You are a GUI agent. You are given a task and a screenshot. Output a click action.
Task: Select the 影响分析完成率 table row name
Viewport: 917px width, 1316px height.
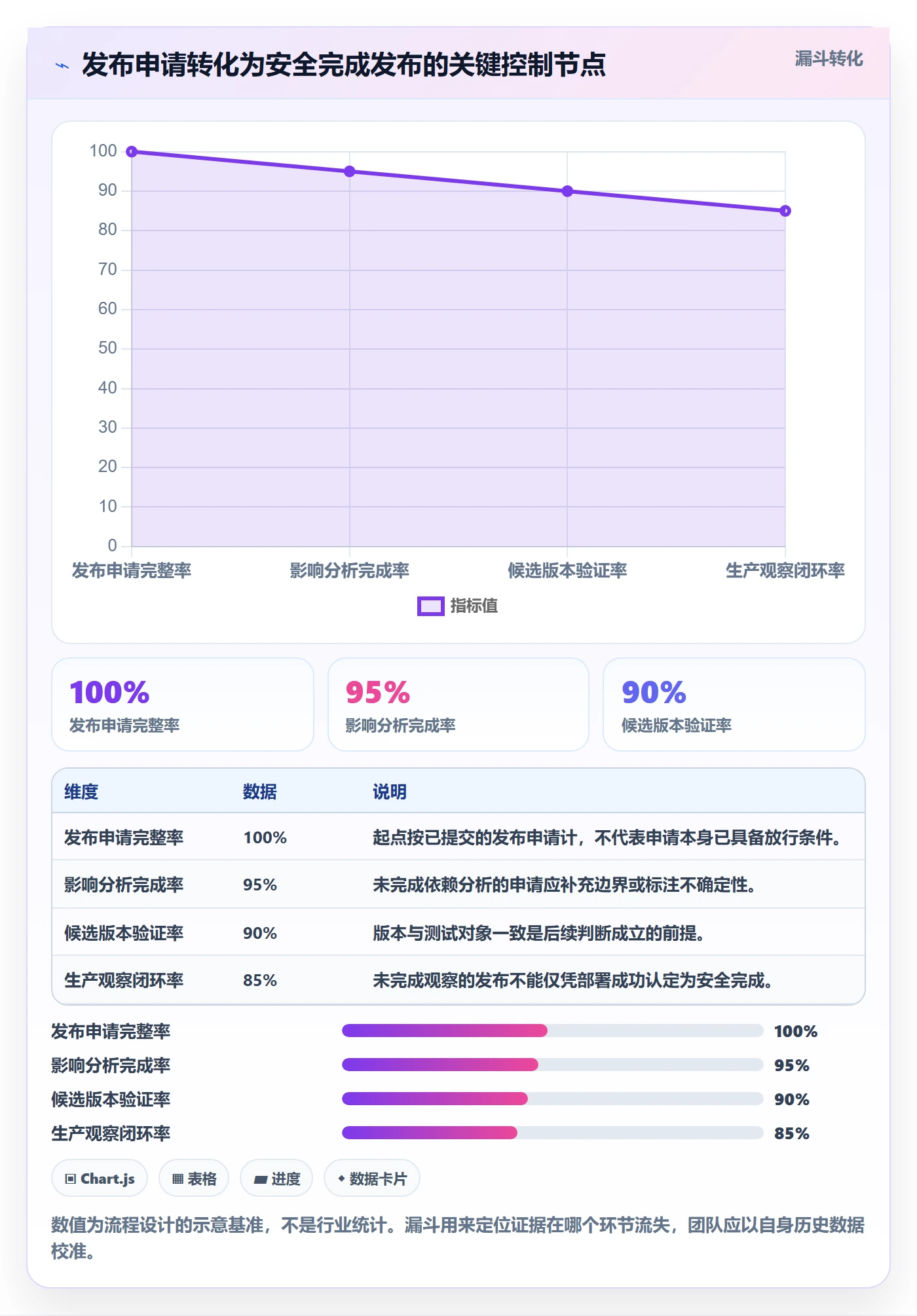point(124,885)
